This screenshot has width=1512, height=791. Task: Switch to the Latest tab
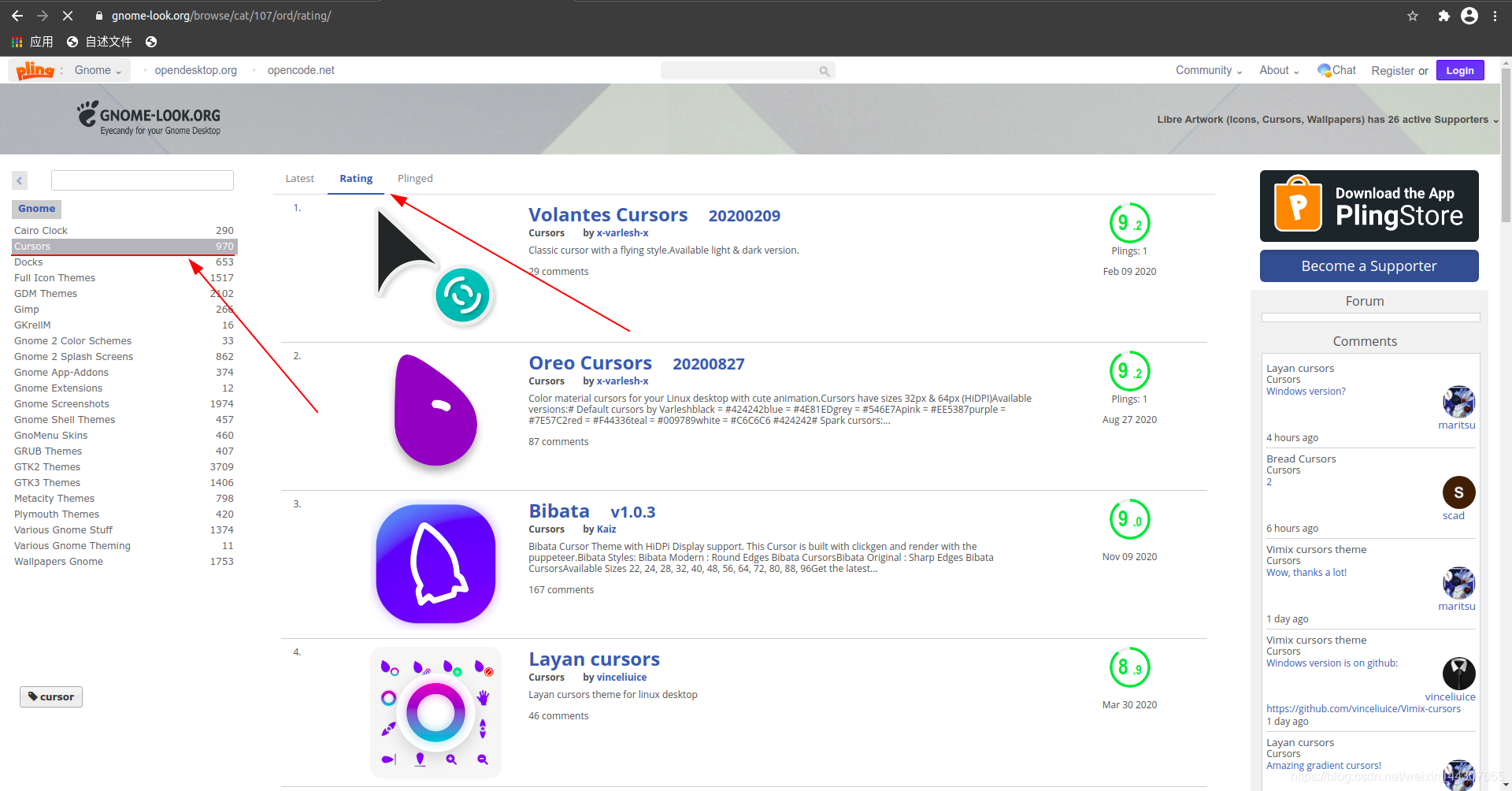pos(299,179)
